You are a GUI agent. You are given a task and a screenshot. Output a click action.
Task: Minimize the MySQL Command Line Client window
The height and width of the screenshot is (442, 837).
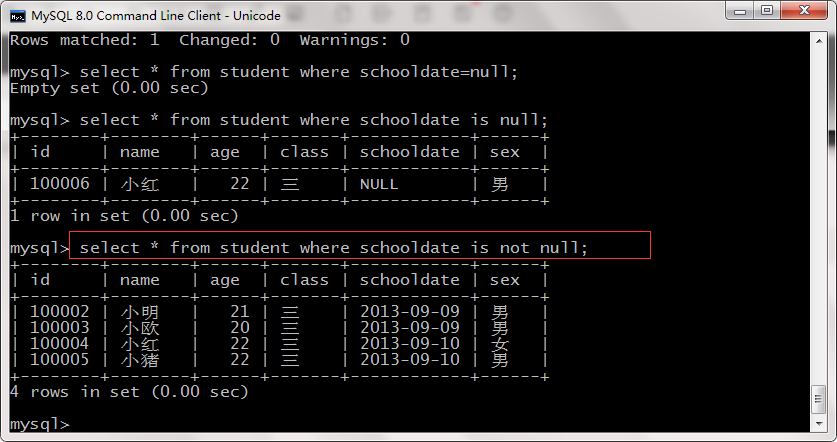739,11
